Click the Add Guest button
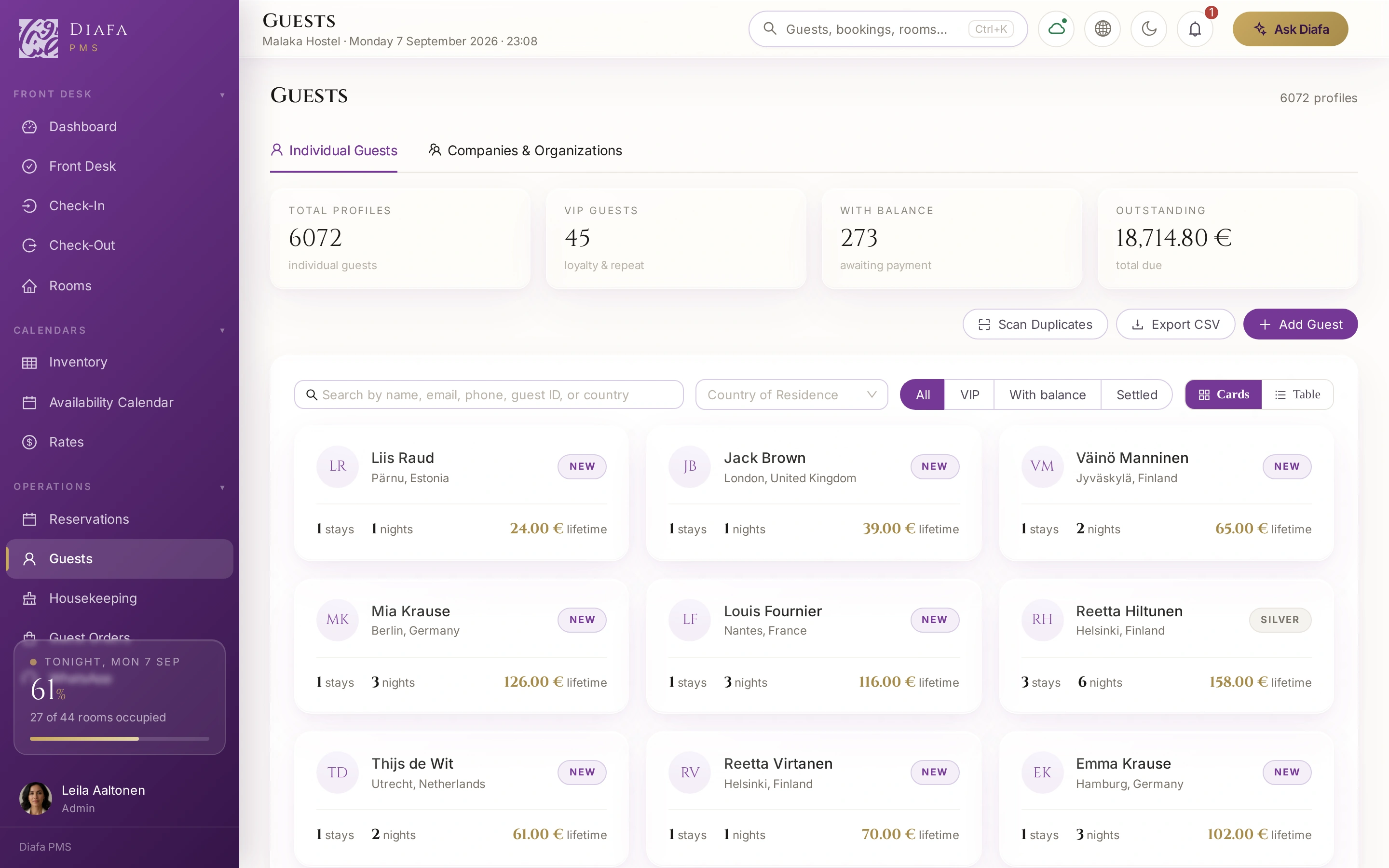The image size is (1389, 868). click(1300, 325)
